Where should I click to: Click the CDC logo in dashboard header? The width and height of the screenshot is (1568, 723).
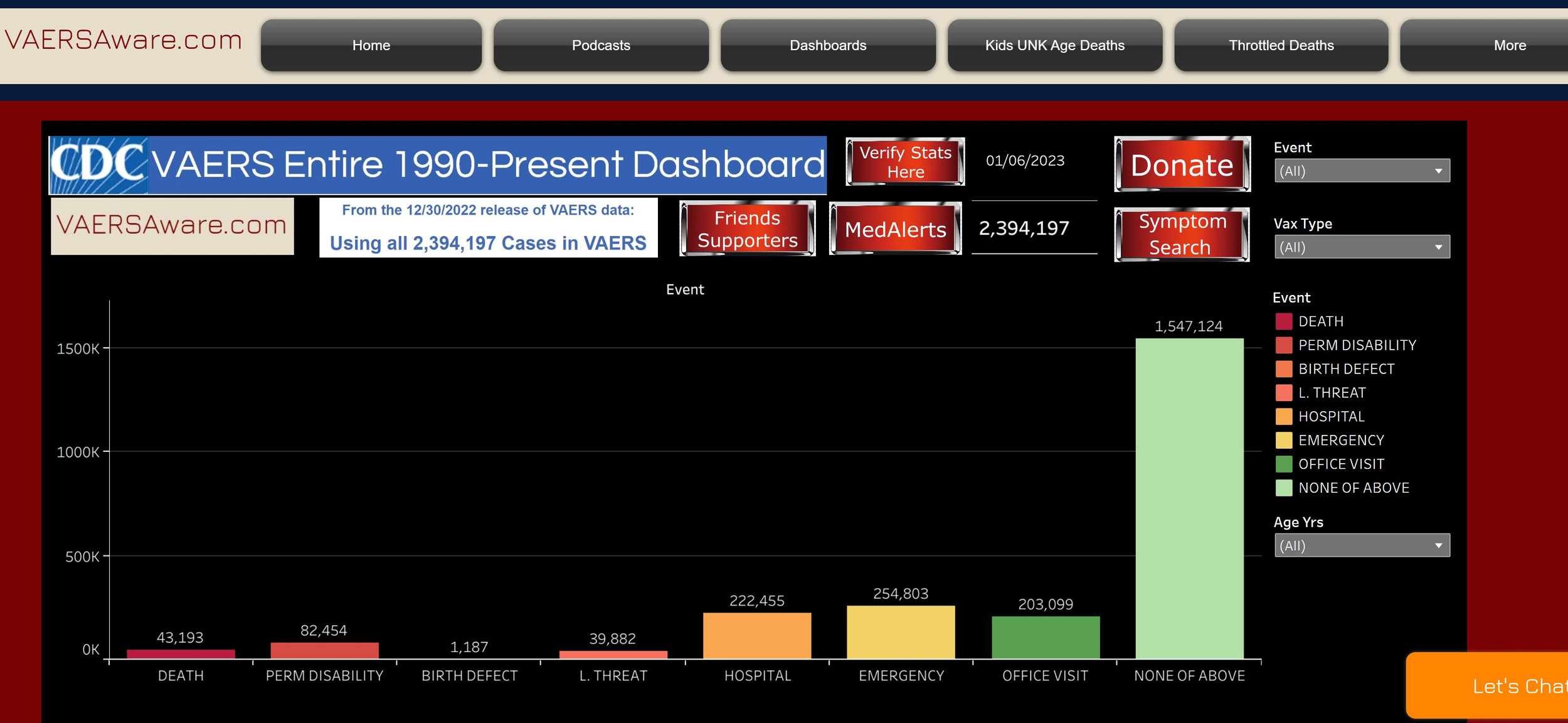(x=98, y=164)
